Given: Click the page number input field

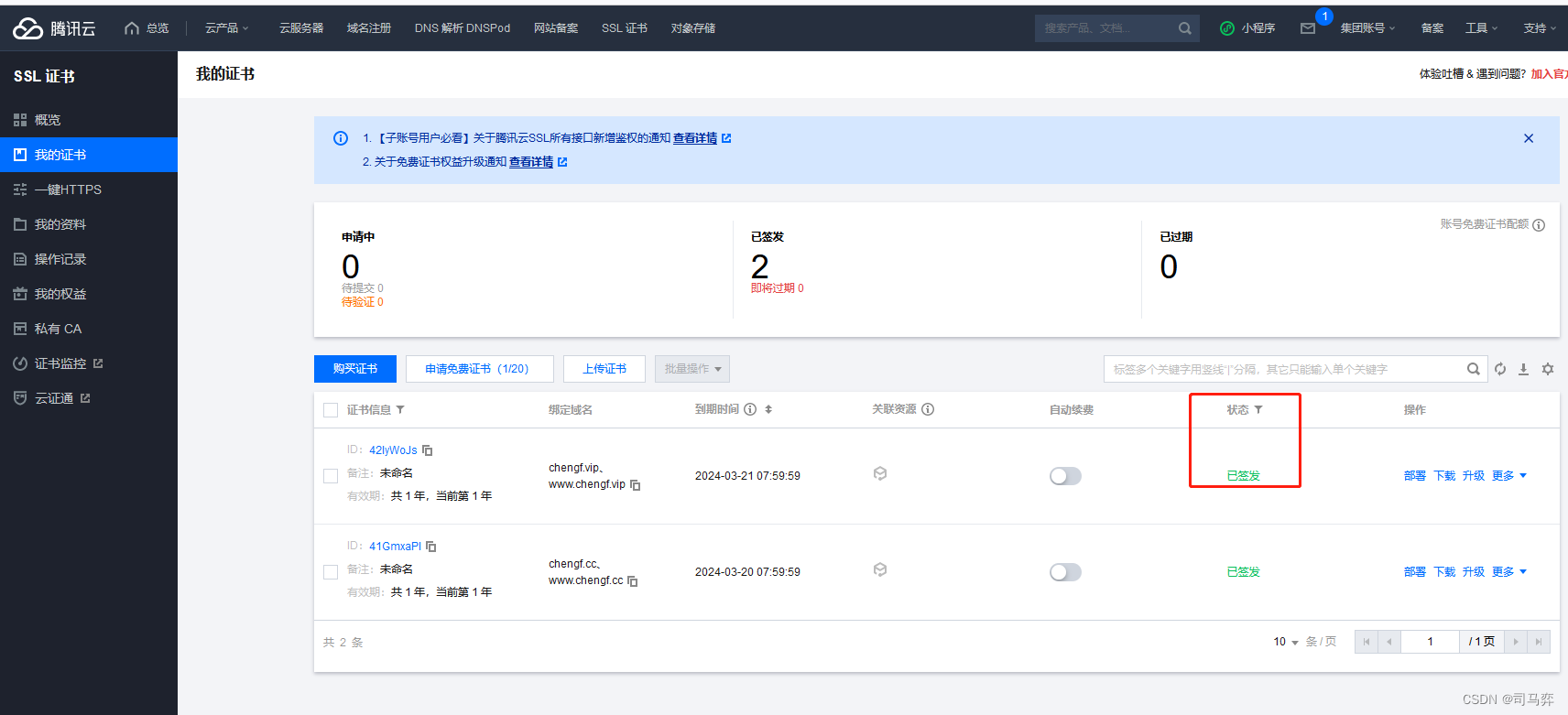Looking at the screenshot, I should pyautogui.click(x=1431, y=642).
